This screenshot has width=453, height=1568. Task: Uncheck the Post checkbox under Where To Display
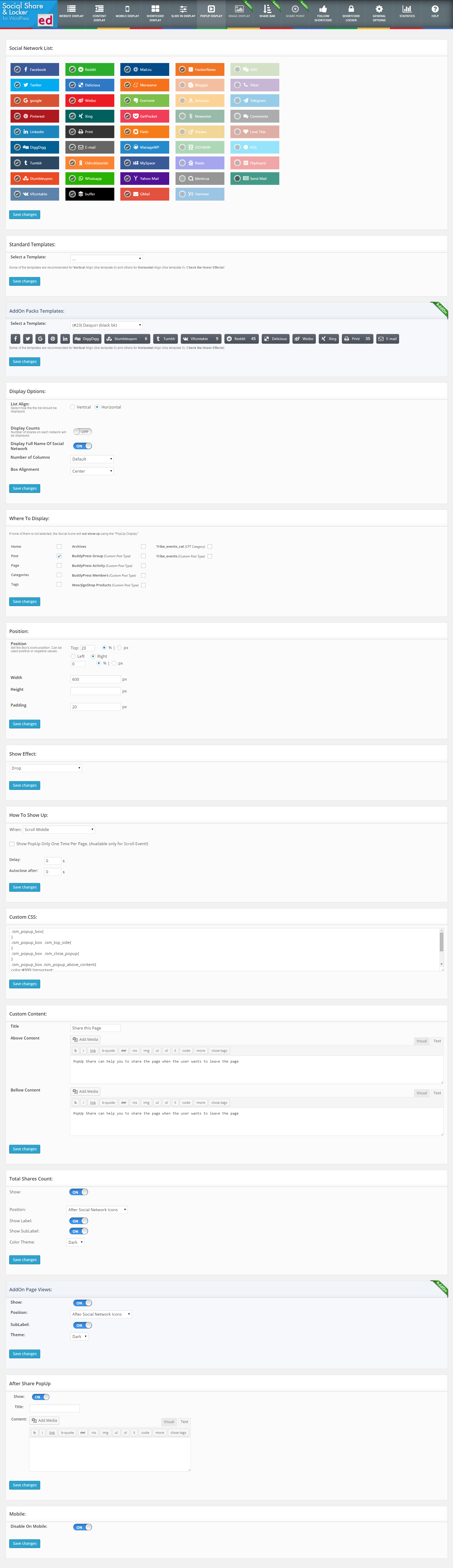[x=59, y=556]
